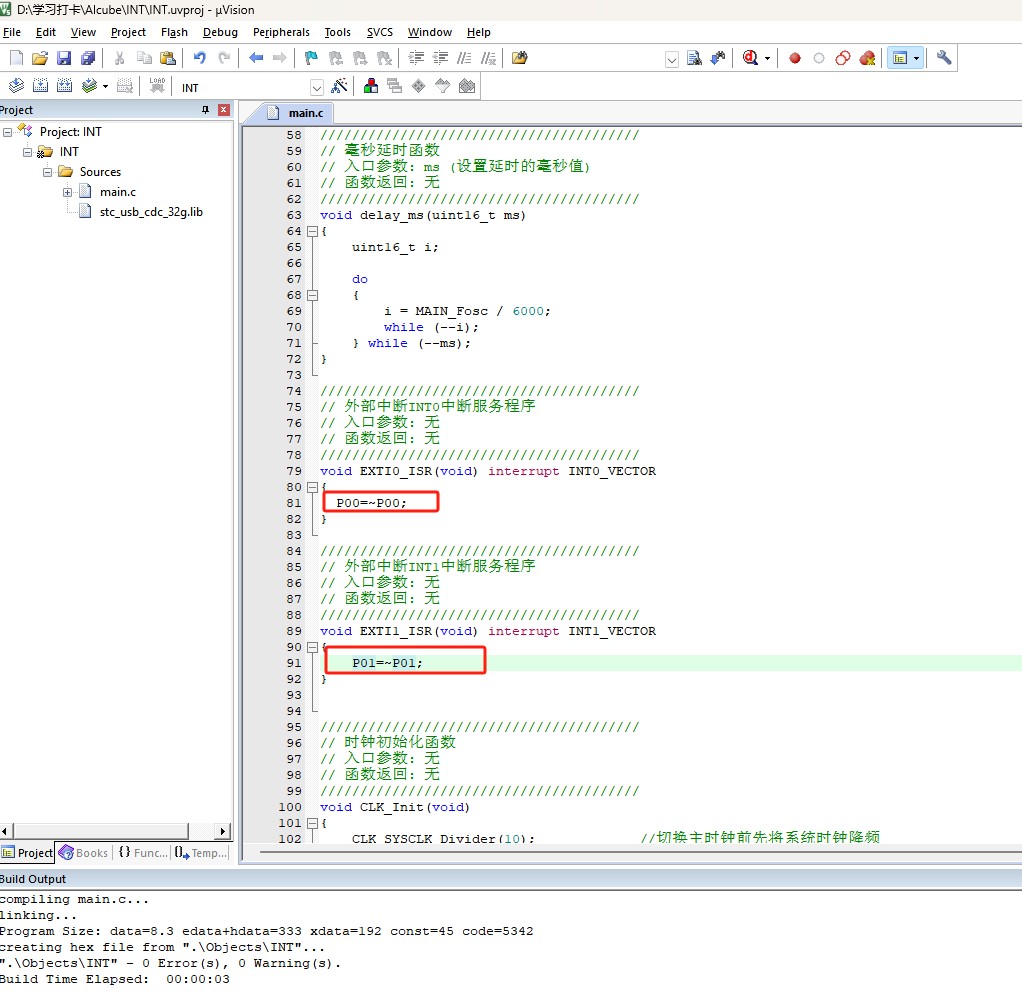Unindent the selected lines
The width and height of the screenshot is (1022, 992).
pos(441,58)
